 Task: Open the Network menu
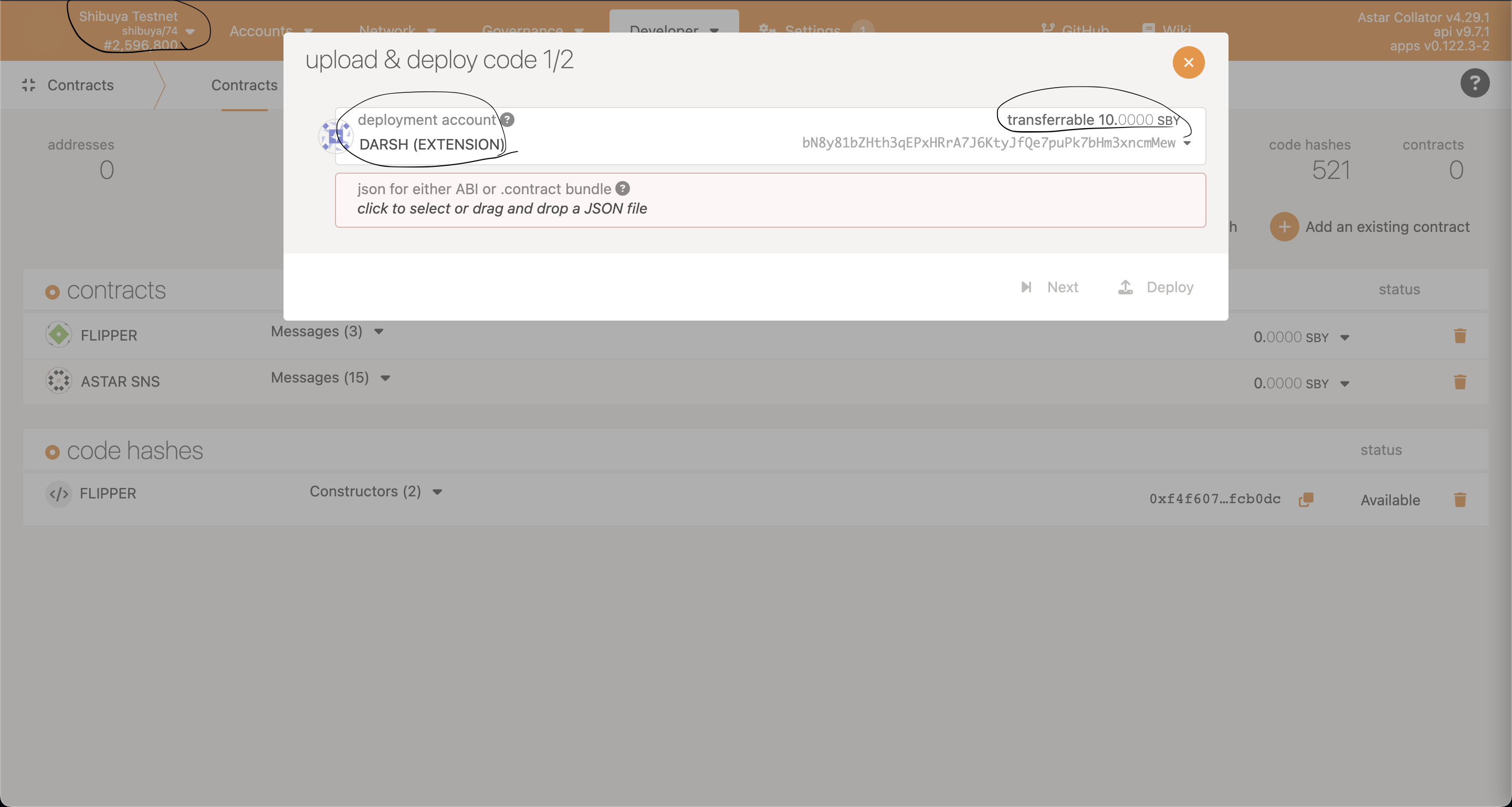[x=397, y=30]
